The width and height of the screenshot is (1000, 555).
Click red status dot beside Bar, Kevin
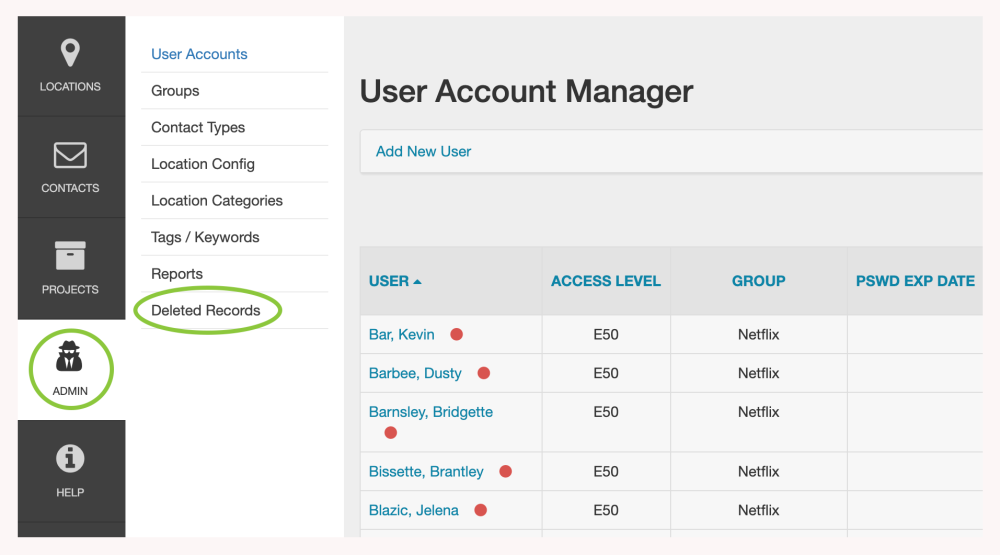(456, 335)
